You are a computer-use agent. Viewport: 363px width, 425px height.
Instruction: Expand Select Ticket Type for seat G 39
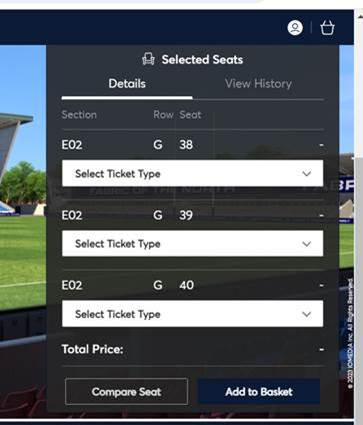click(x=192, y=244)
